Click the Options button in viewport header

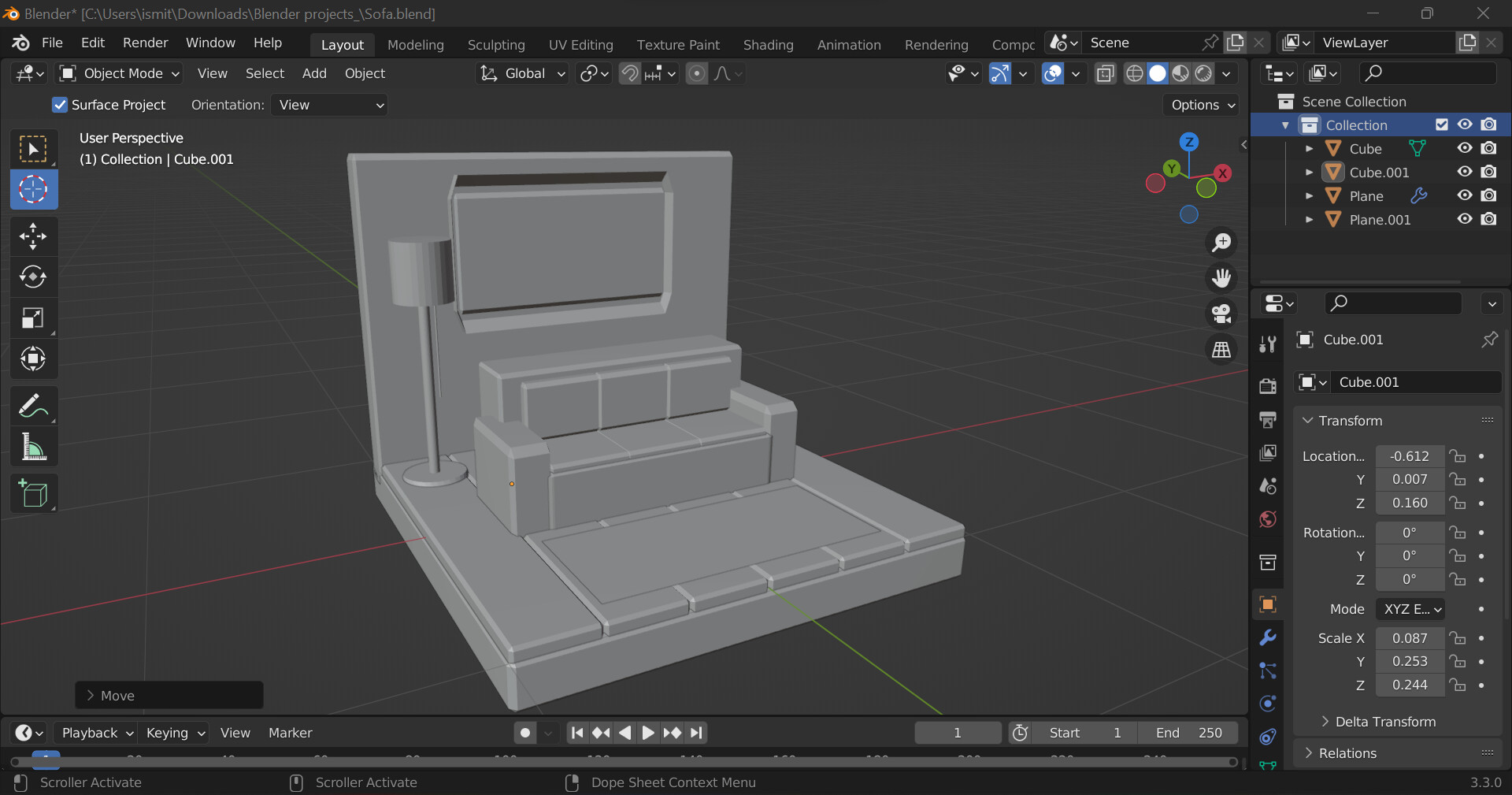[x=1202, y=105]
